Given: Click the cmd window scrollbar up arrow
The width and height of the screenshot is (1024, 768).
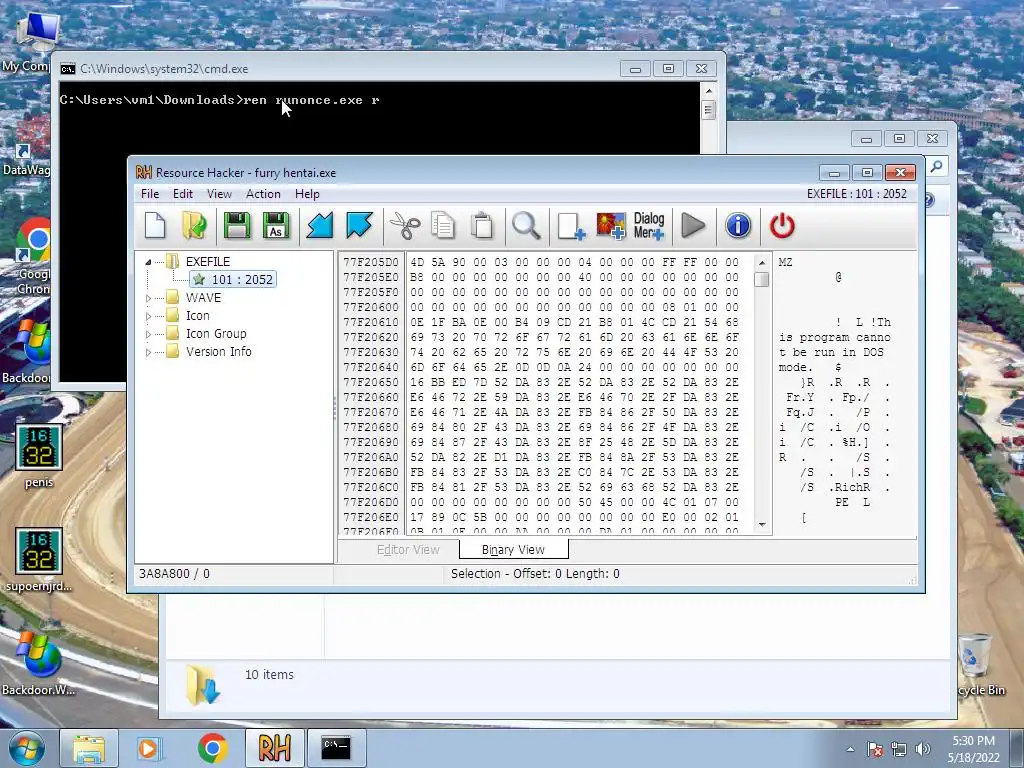Looking at the screenshot, I should (709, 91).
